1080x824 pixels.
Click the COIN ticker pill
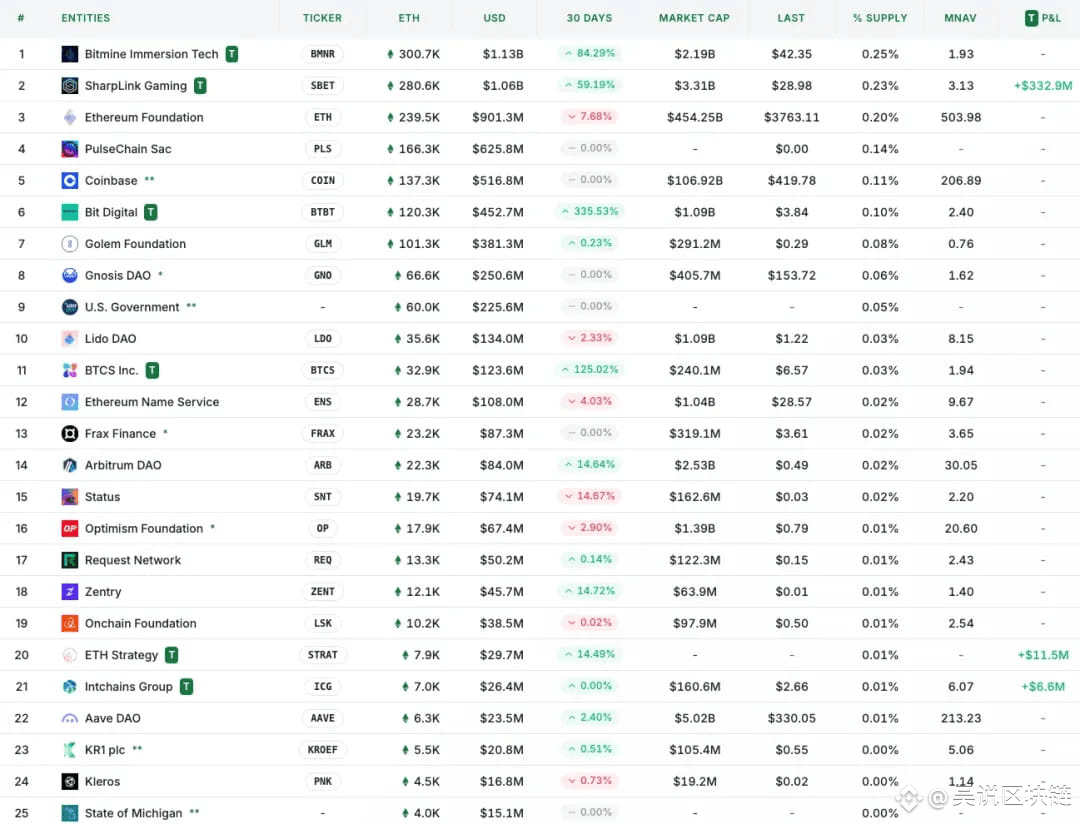pos(322,181)
